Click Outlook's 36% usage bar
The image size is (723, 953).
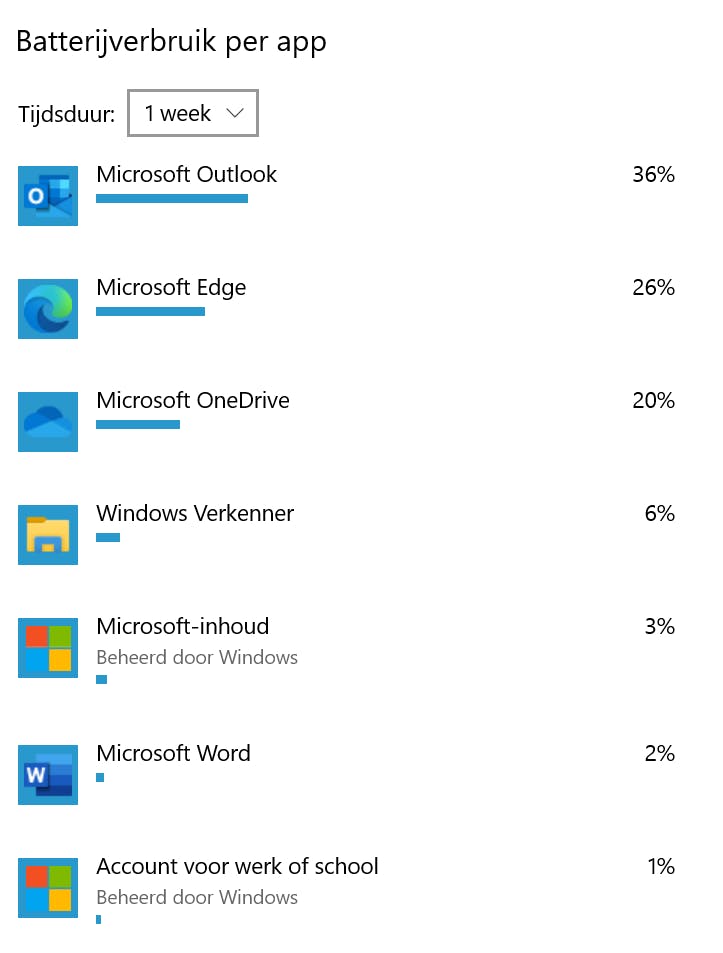[x=171, y=199]
